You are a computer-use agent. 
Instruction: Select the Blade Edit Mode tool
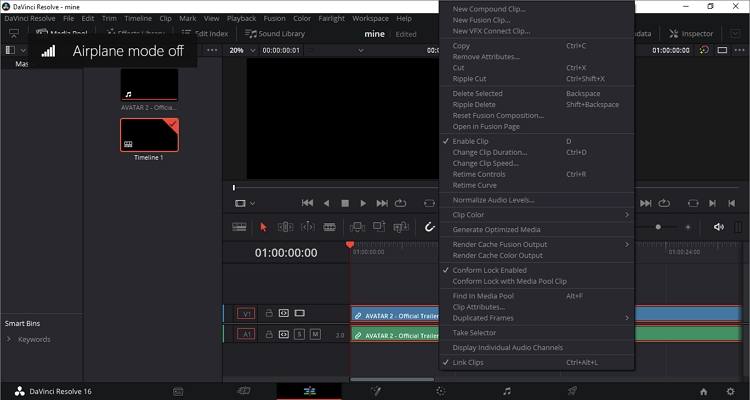(330, 227)
